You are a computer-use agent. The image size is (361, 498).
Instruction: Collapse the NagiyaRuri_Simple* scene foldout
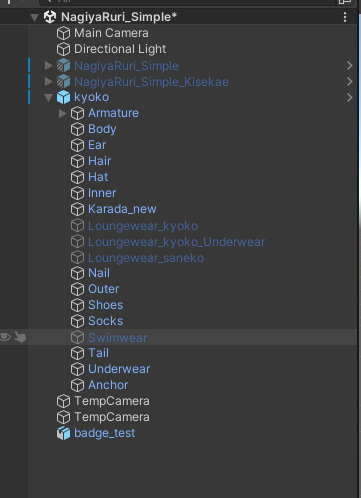point(34,17)
